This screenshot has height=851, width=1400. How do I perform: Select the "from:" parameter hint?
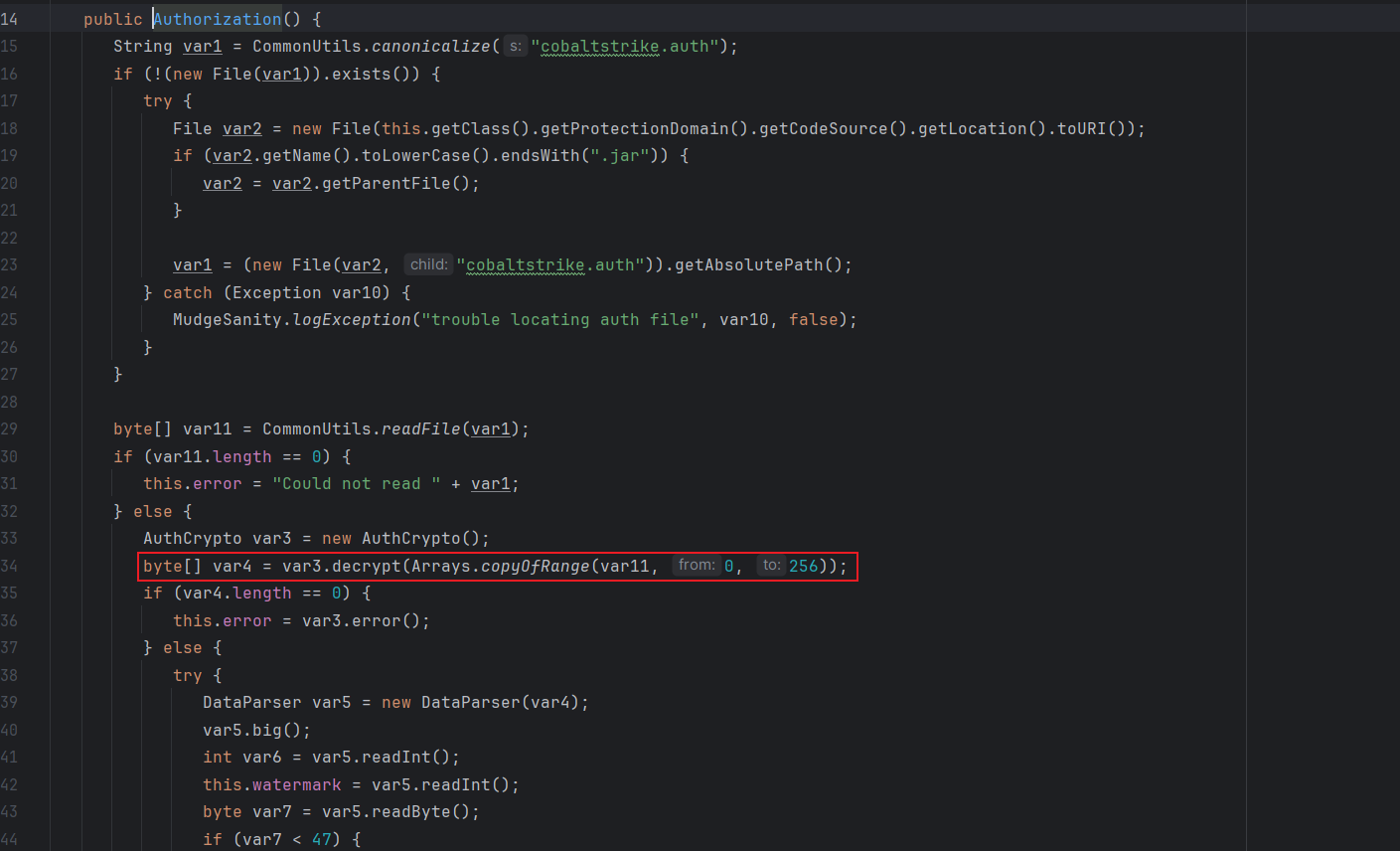[x=697, y=566]
